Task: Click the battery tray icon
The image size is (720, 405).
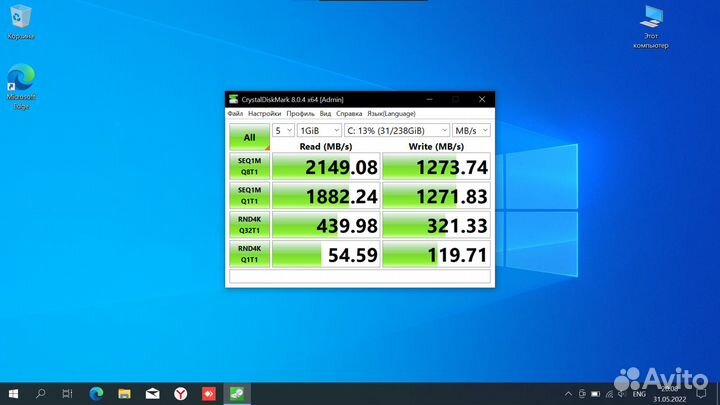Action: click(x=596, y=394)
